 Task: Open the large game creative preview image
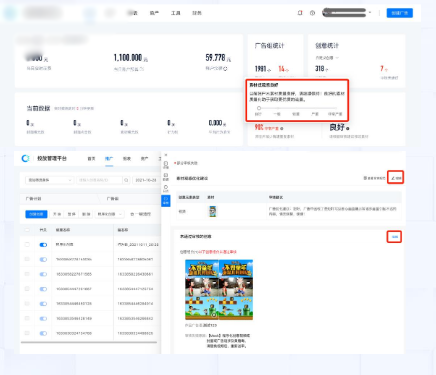219,290
